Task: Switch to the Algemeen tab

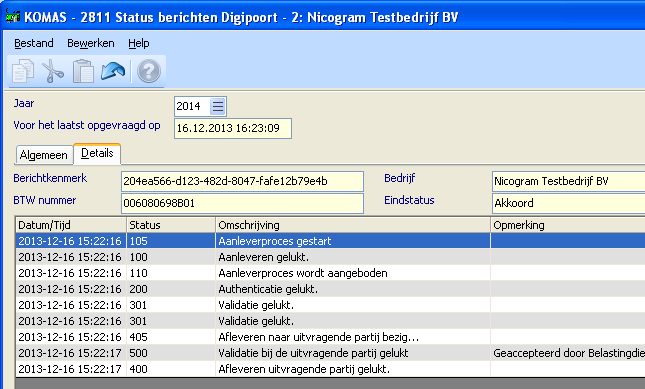Action: click(x=44, y=155)
